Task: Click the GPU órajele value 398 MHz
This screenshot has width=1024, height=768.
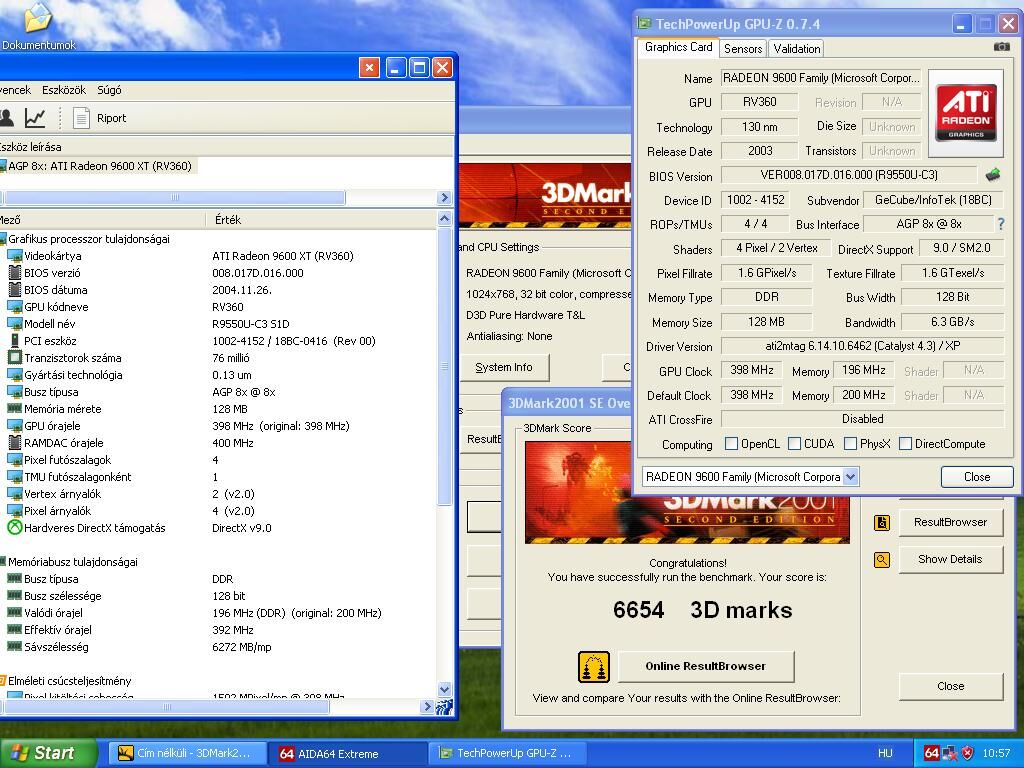Action: [281, 426]
